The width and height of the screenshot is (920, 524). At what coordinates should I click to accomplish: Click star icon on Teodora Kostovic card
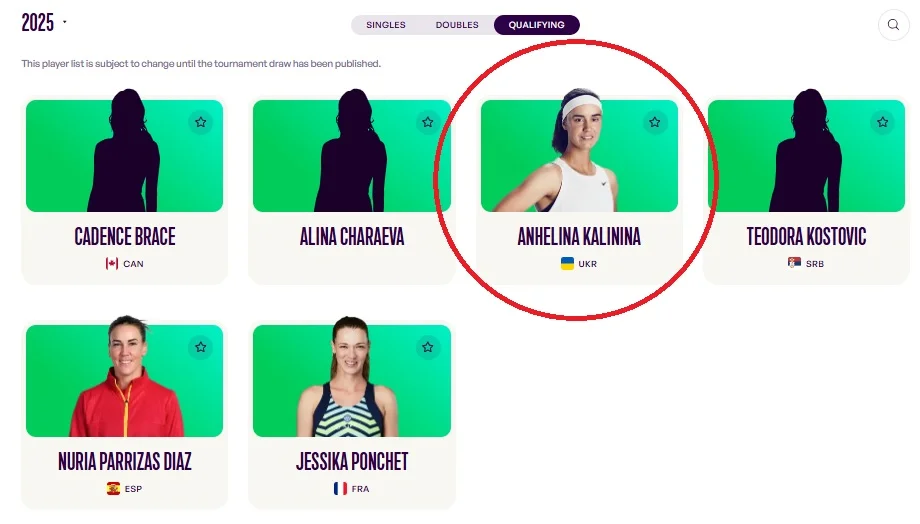882,122
